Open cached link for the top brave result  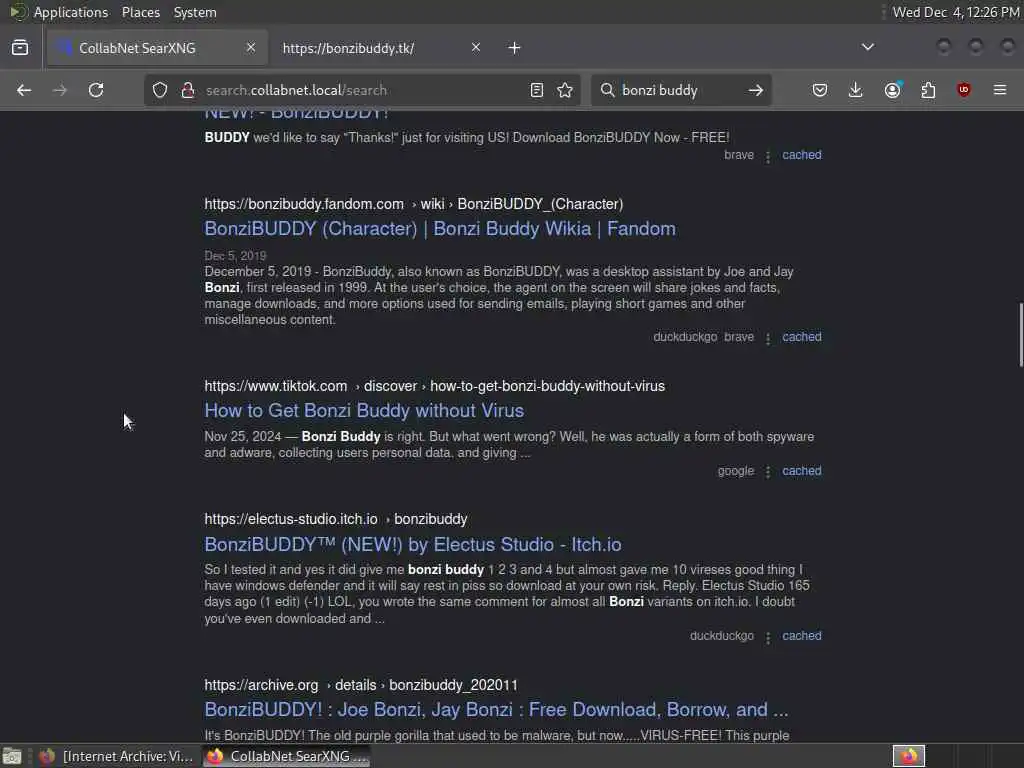pyautogui.click(x=802, y=155)
